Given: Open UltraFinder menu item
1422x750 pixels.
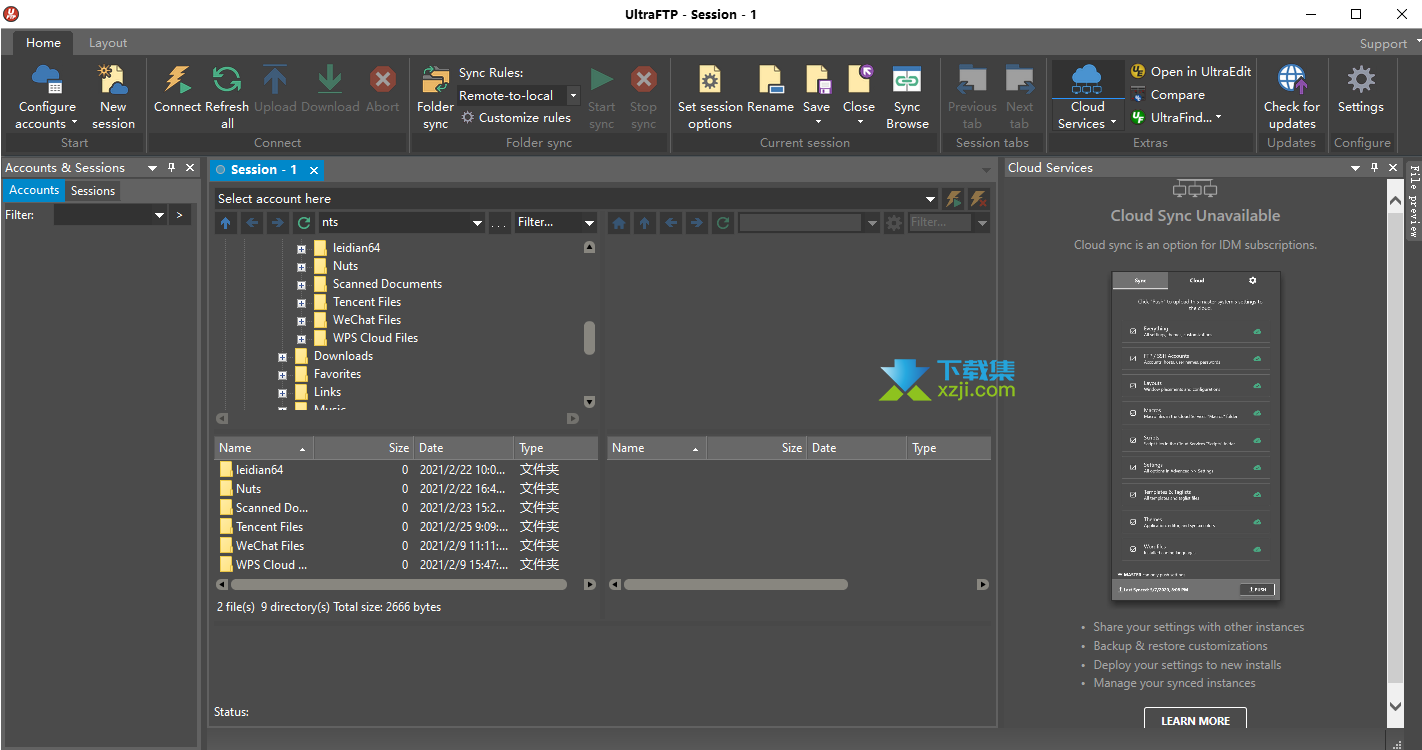Looking at the screenshot, I should pos(1177,117).
